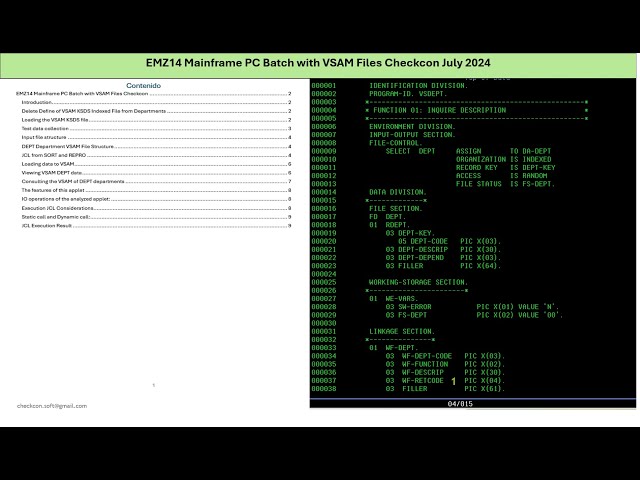
Task: Click the 03 FILLER PIC X(61) line
Action: click(x=445, y=389)
